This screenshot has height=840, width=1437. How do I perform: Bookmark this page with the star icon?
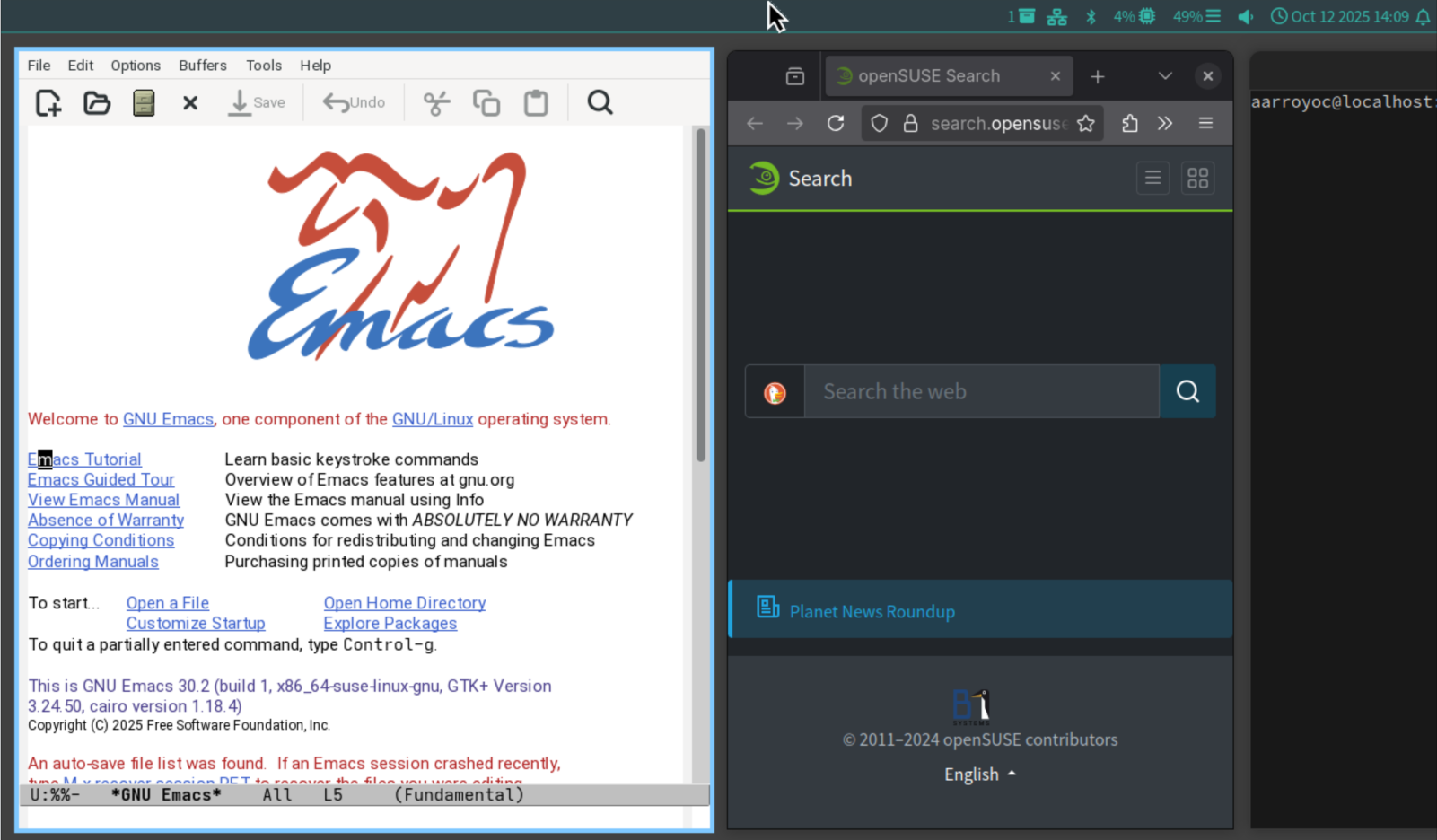[x=1086, y=124]
